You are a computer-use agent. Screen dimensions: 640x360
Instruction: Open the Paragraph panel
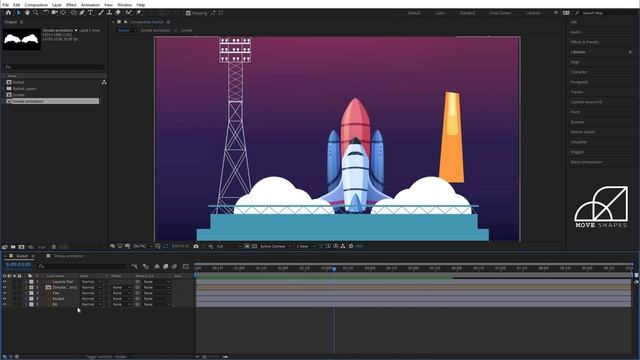(580, 82)
